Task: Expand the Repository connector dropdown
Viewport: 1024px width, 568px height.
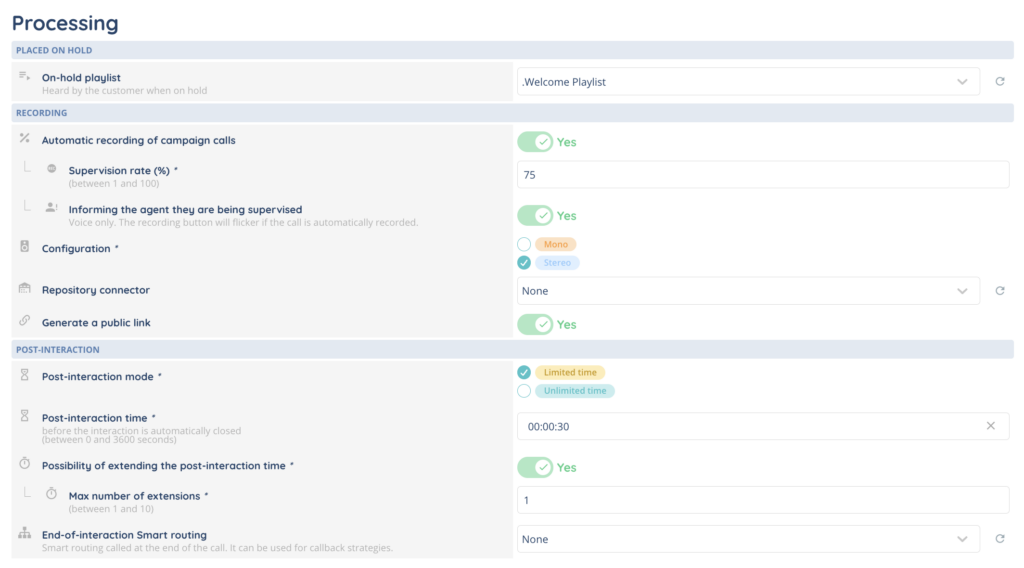Action: 747,291
